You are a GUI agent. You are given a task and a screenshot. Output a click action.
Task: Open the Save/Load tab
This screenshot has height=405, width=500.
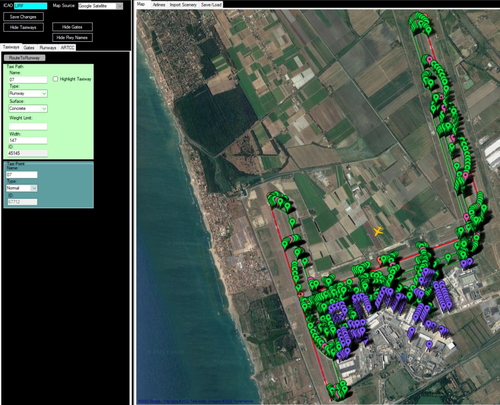click(211, 5)
